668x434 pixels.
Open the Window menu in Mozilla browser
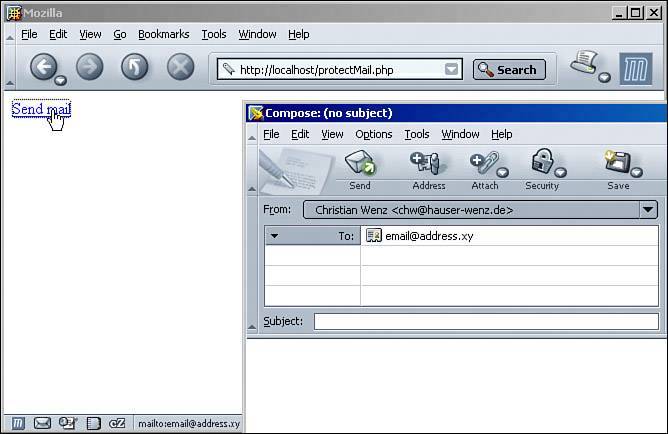click(x=257, y=34)
